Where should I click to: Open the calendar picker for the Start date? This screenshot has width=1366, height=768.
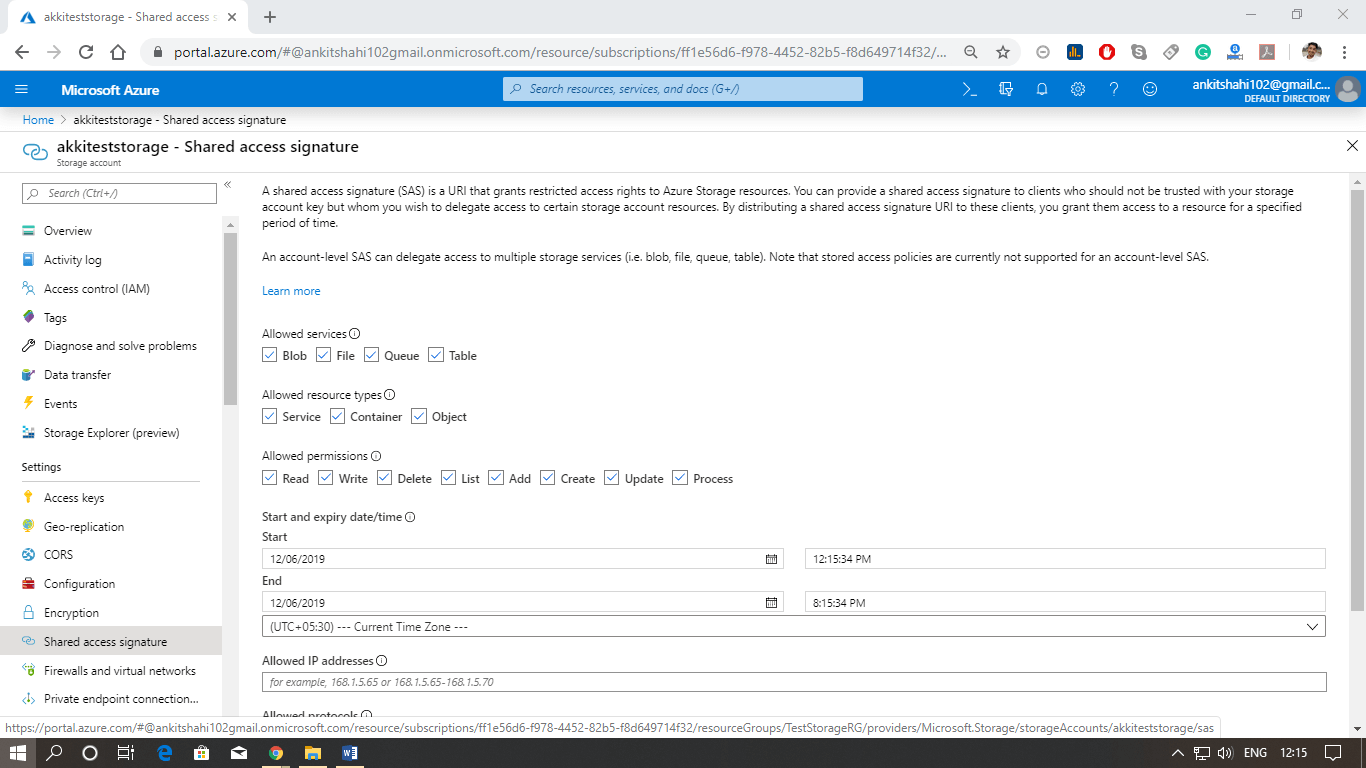[771, 559]
